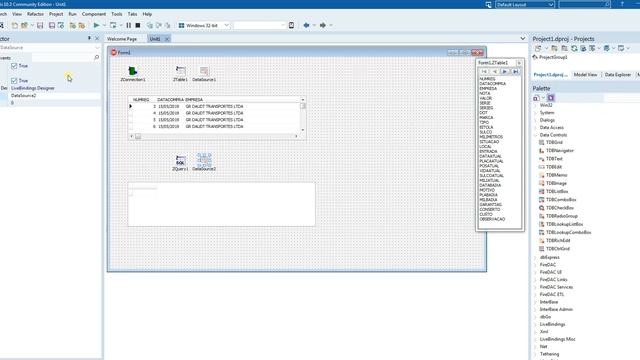Click the Next record arrow in Fields Editor
Screen dimensions: 640x360
coord(505,71)
